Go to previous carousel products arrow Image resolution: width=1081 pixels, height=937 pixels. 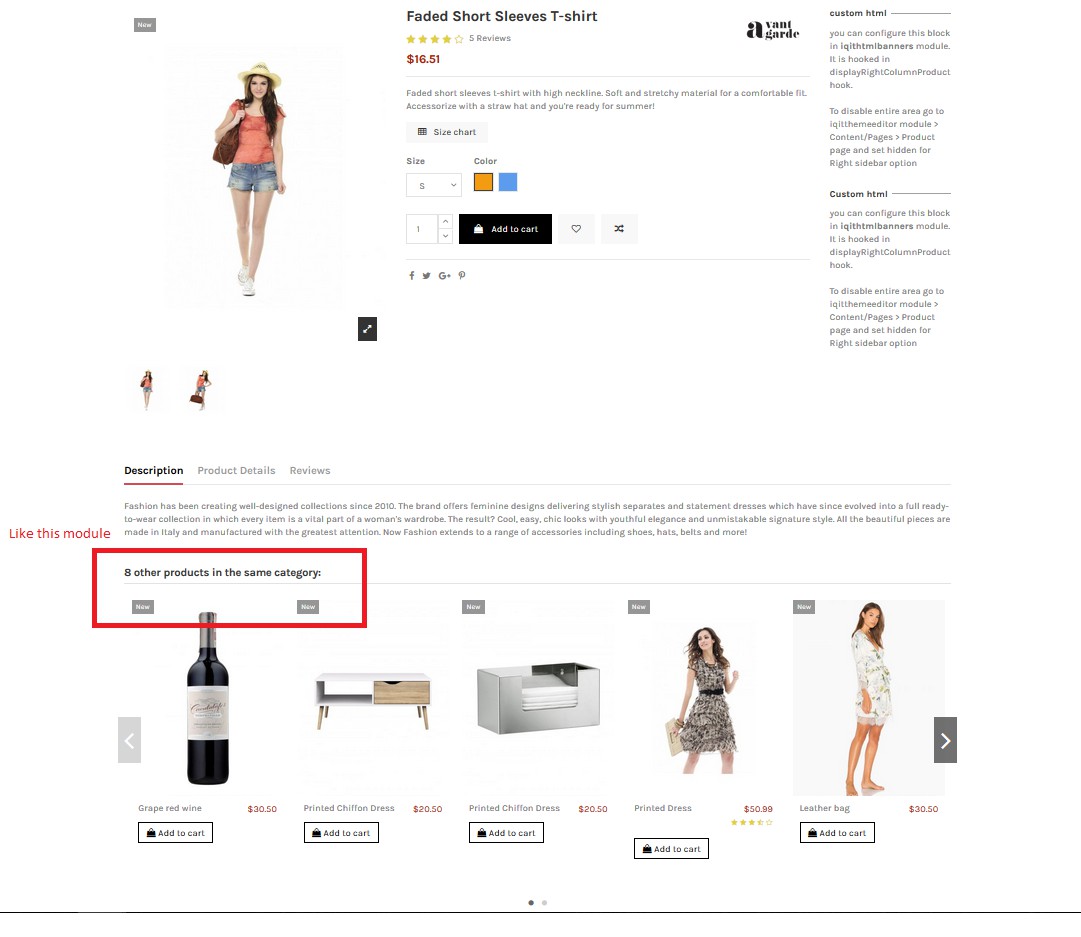tap(130, 740)
